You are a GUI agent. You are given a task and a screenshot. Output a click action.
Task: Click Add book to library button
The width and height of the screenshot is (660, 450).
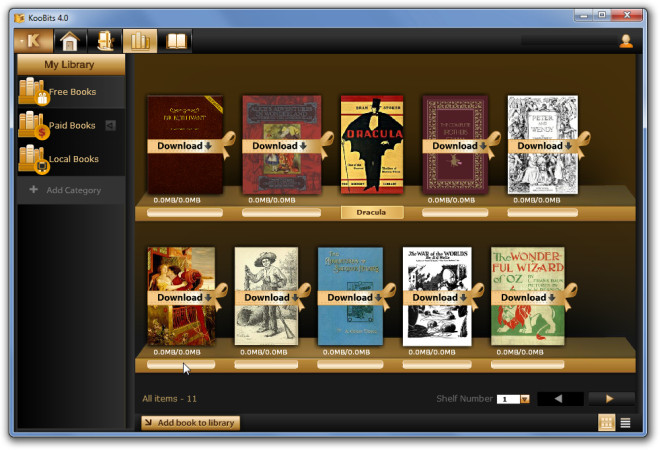tap(190, 423)
